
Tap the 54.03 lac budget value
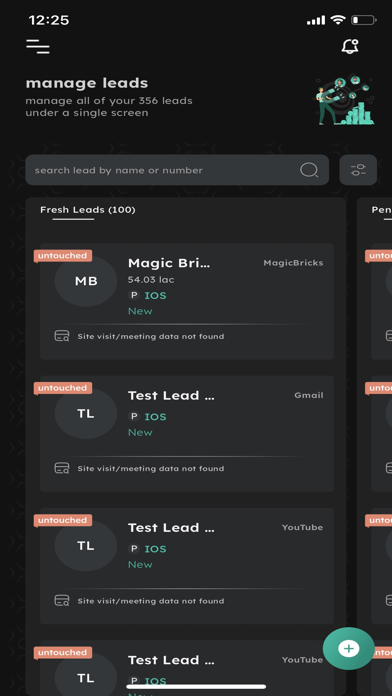[x=151, y=280]
